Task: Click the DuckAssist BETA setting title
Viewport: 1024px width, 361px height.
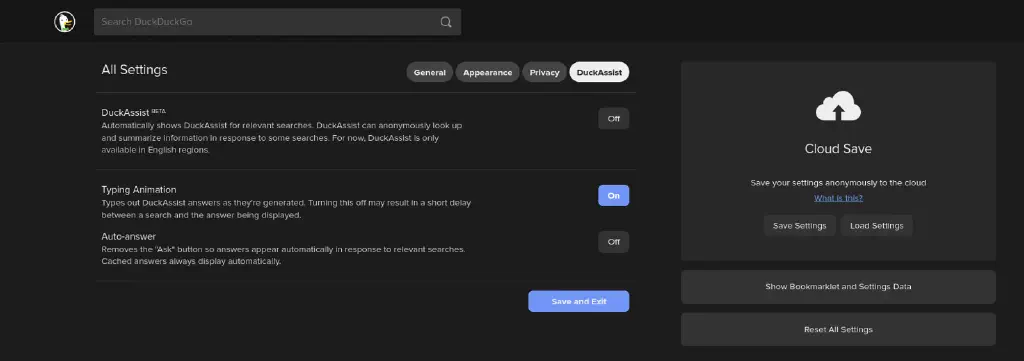Action: [133, 112]
